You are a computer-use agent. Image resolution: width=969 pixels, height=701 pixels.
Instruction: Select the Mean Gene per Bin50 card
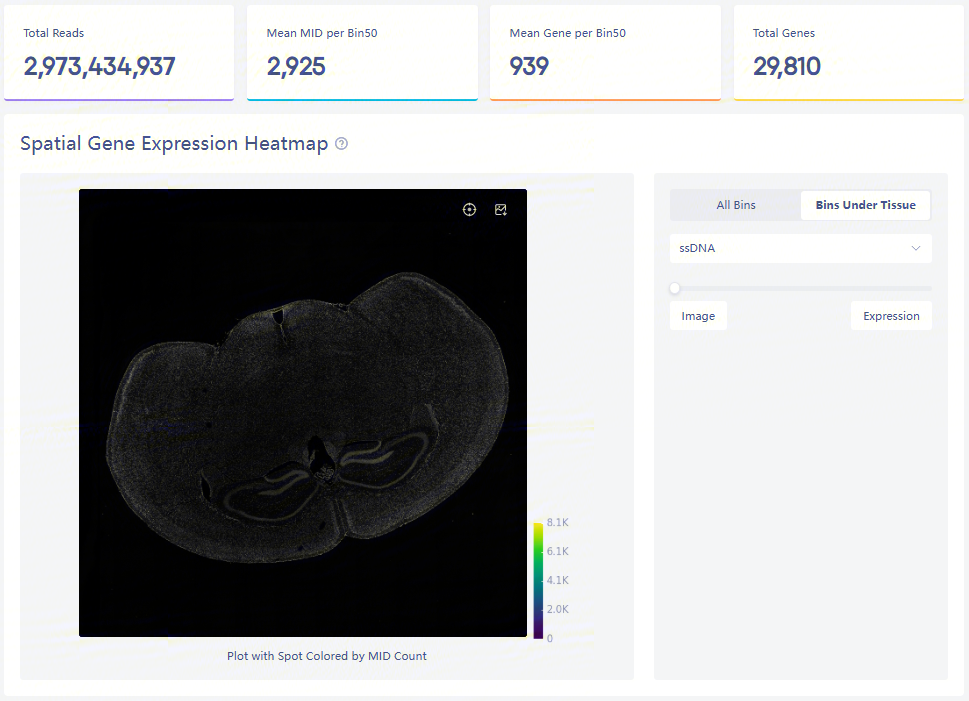click(605, 53)
